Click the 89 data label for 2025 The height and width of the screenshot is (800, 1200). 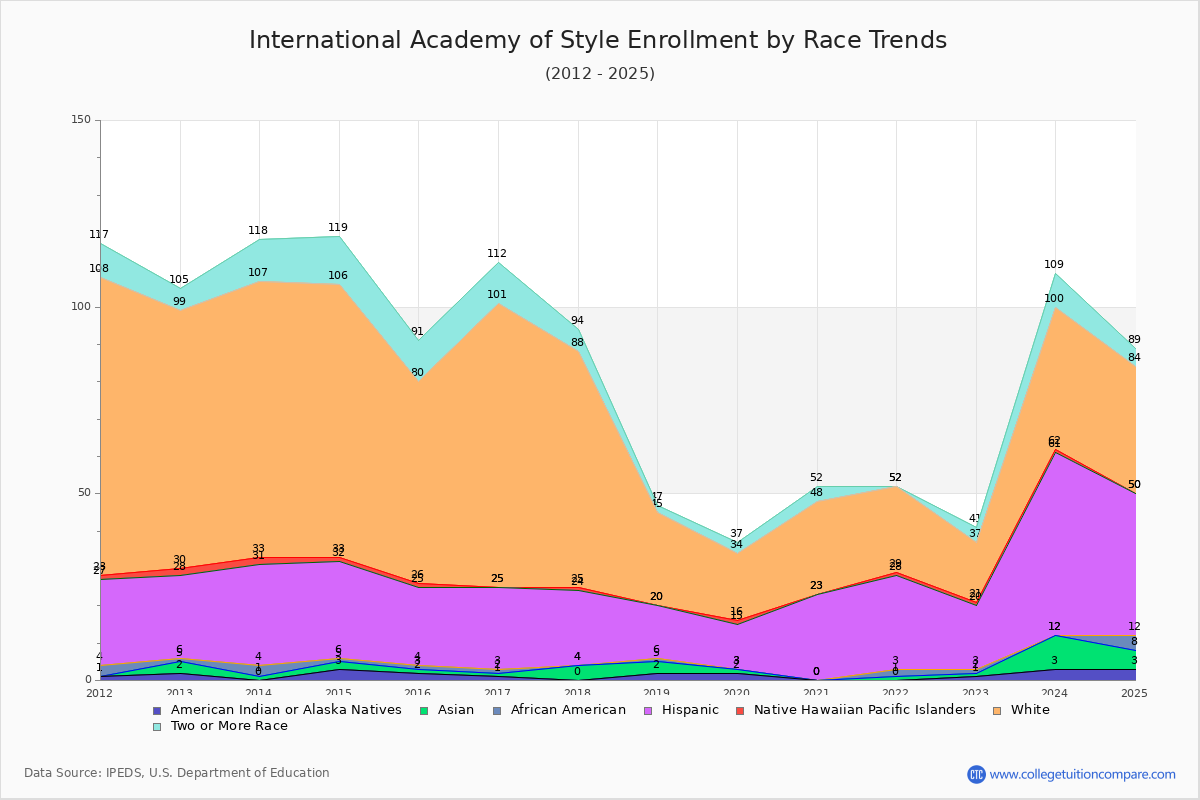1134,340
